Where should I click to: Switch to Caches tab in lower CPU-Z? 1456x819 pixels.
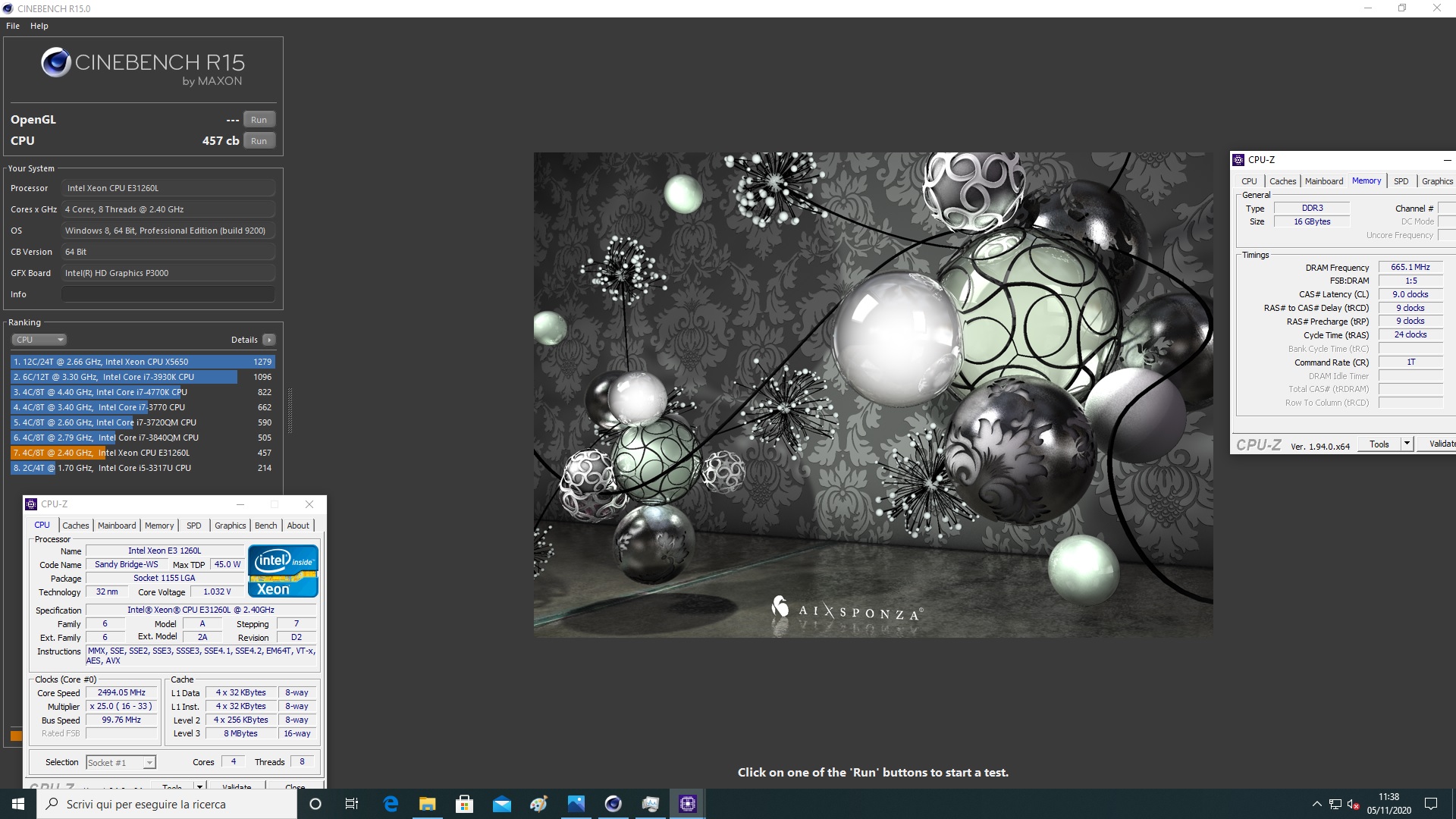coord(76,526)
